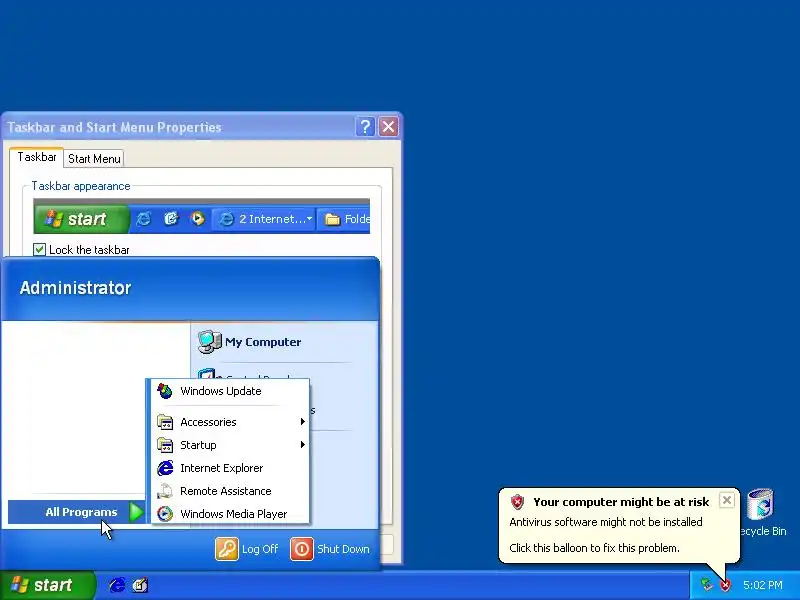The image size is (800, 600).
Task: Launch Internet Explorer from the programs list
Action: coord(230,468)
